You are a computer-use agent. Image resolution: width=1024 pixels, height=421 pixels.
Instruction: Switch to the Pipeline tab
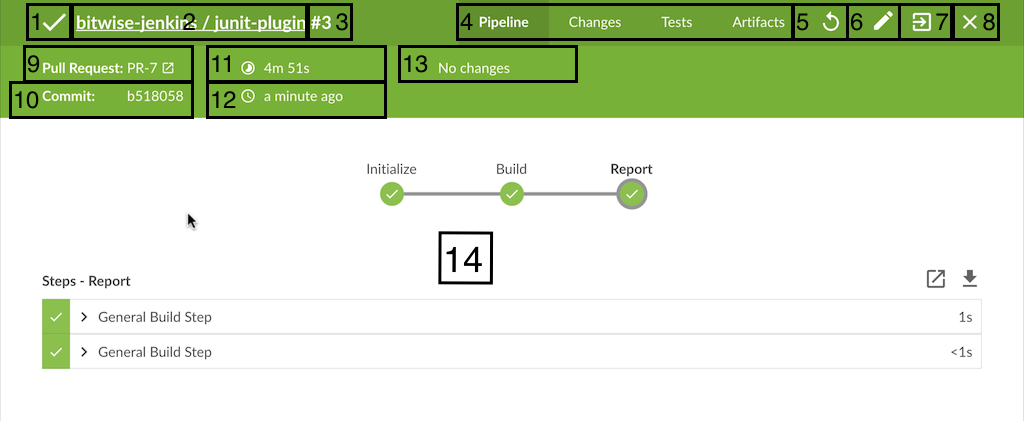click(x=503, y=22)
